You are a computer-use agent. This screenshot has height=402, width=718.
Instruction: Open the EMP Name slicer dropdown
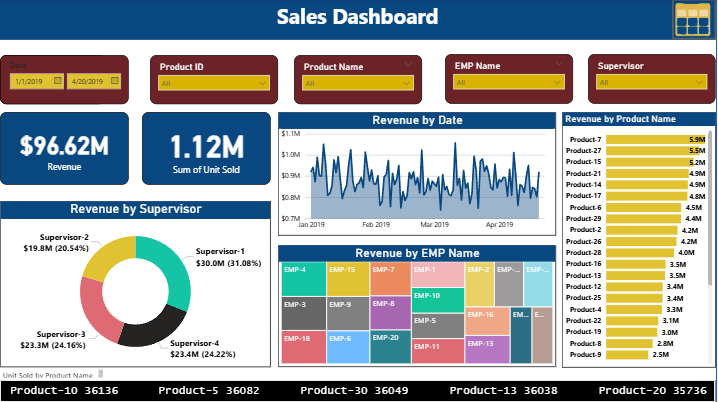(557, 84)
